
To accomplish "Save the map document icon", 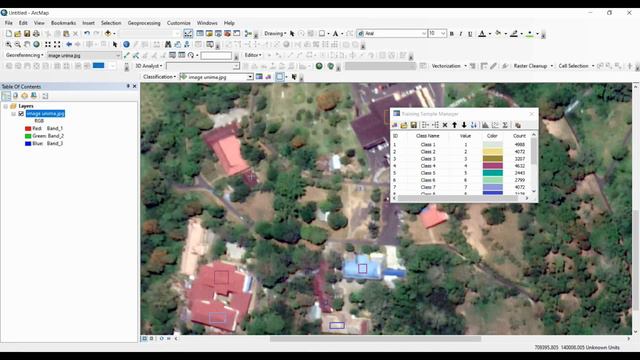I will pyautogui.click(x=27, y=33).
